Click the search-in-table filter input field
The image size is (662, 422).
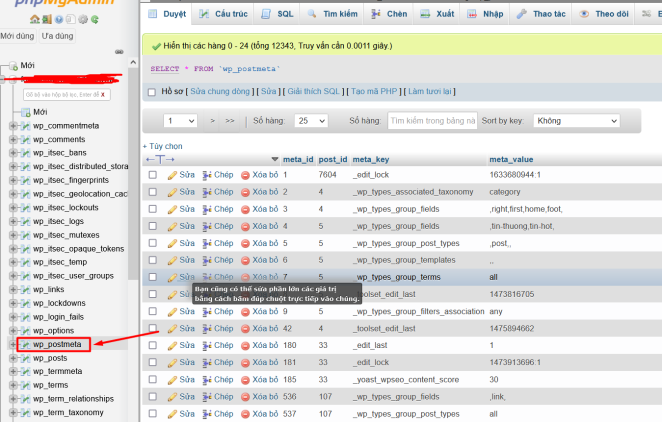coord(431,120)
